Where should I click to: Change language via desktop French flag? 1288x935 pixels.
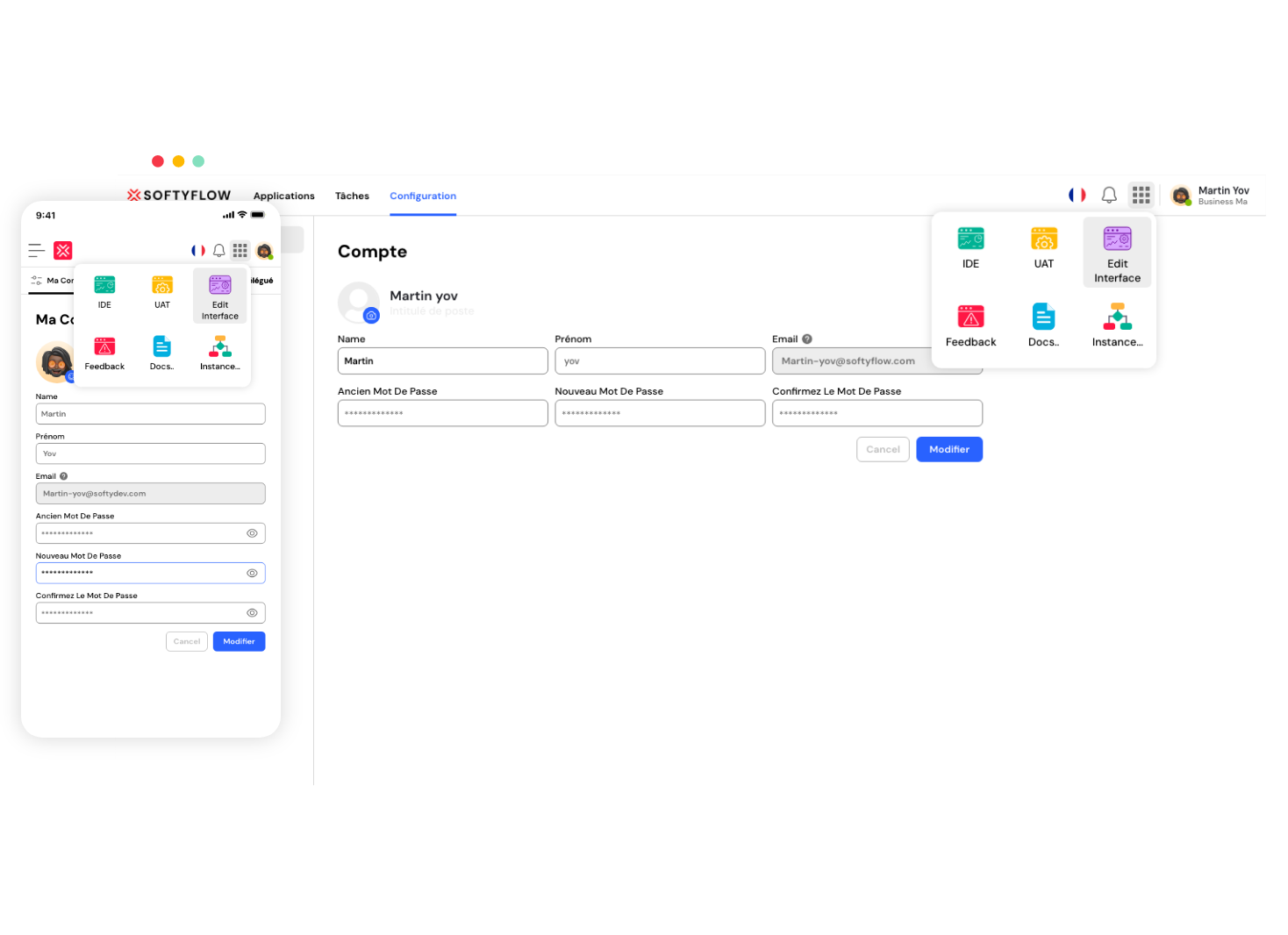(x=1077, y=195)
